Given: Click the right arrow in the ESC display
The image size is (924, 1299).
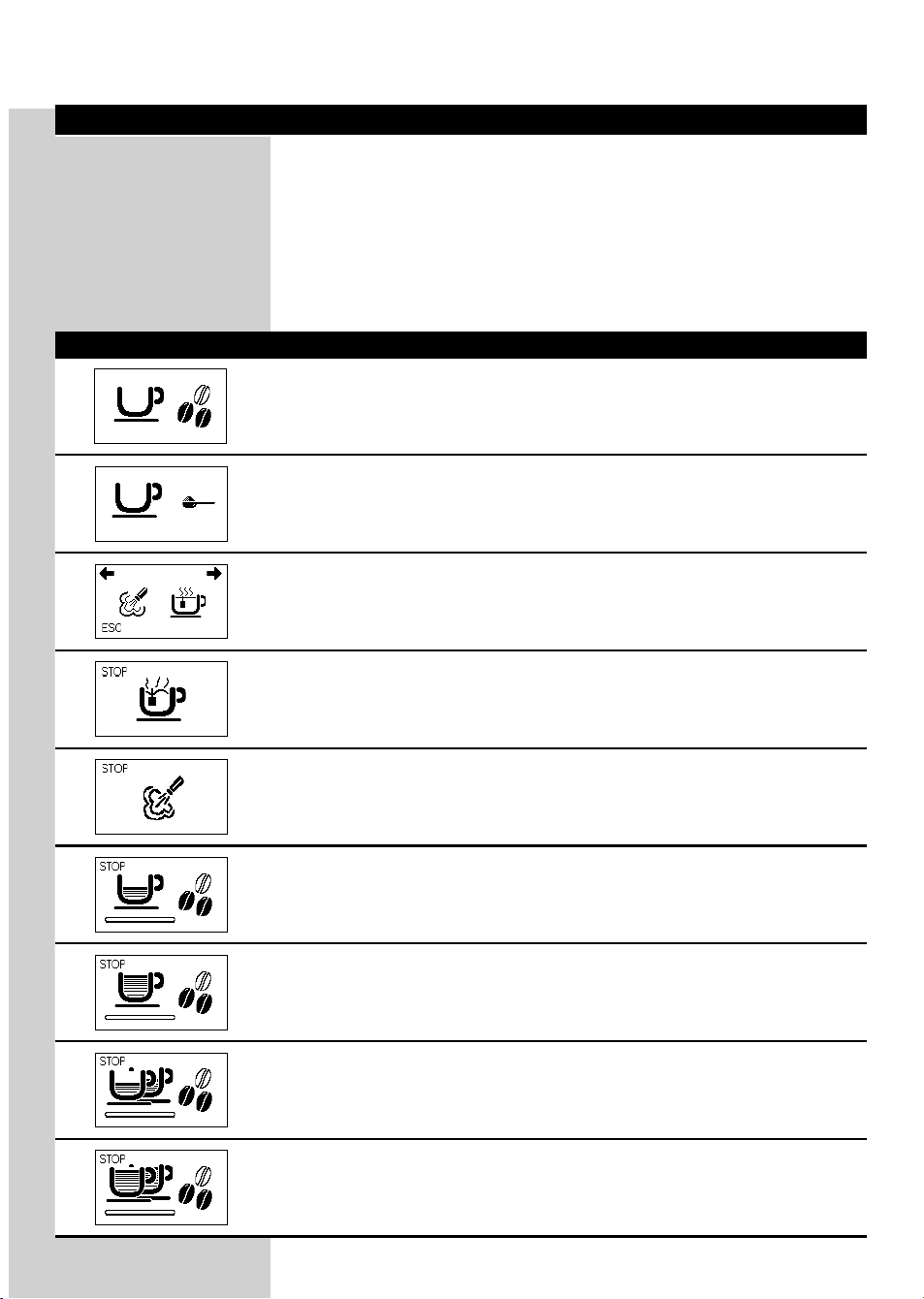Looking at the screenshot, I should (x=214, y=574).
